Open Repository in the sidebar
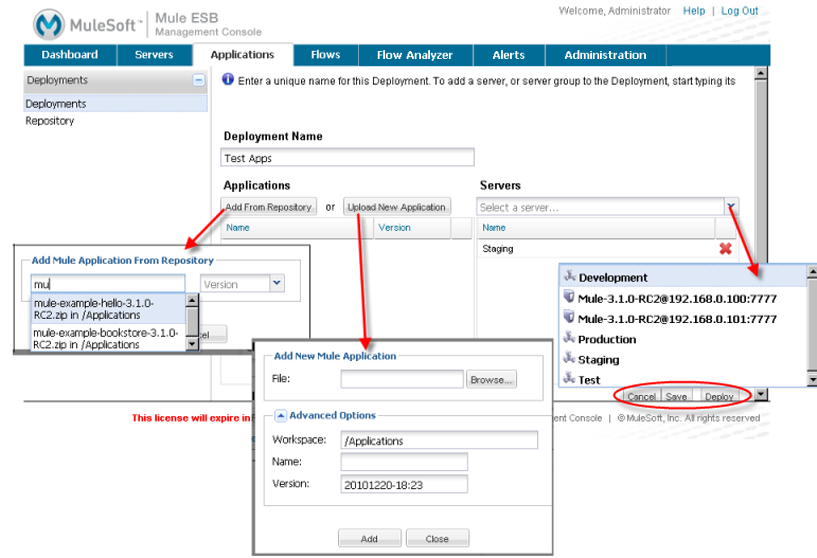817x558 pixels. [x=50, y=121]
